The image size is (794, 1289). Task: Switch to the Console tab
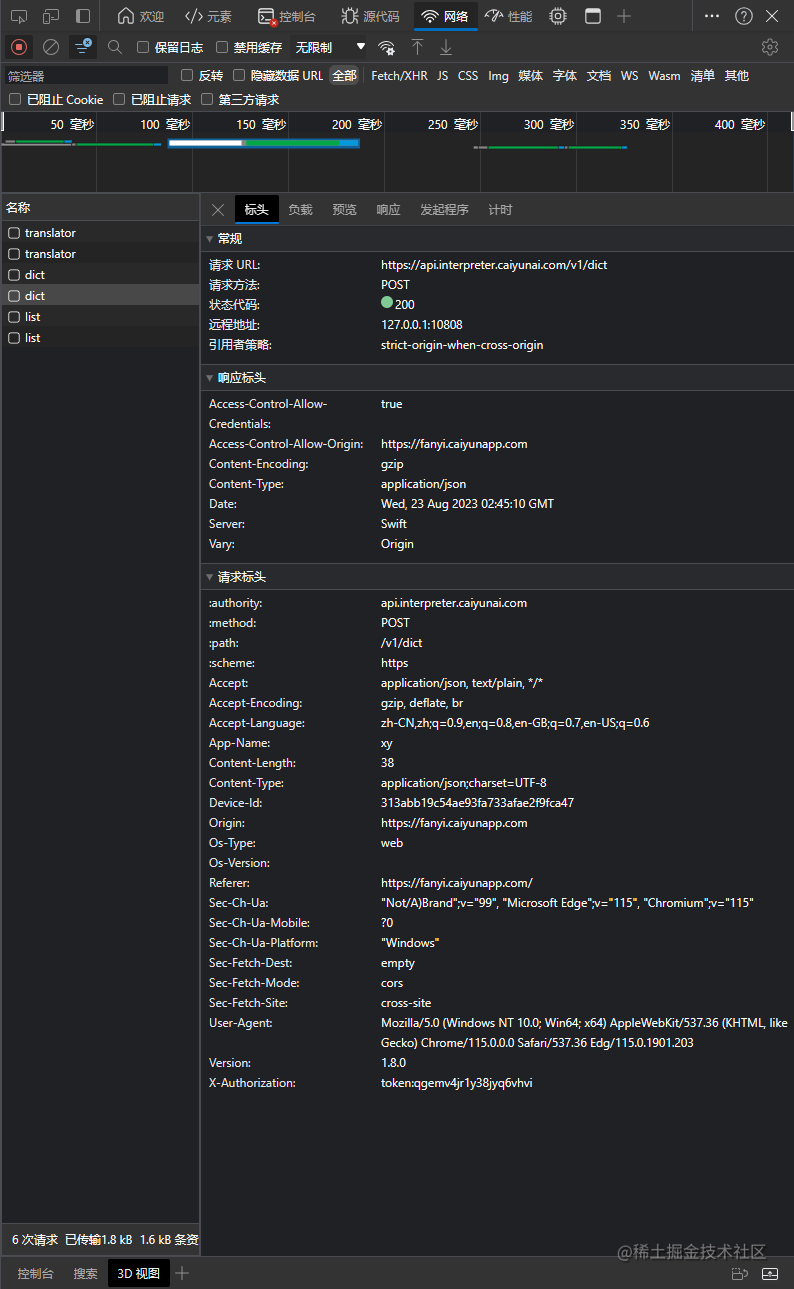point(287,16)
